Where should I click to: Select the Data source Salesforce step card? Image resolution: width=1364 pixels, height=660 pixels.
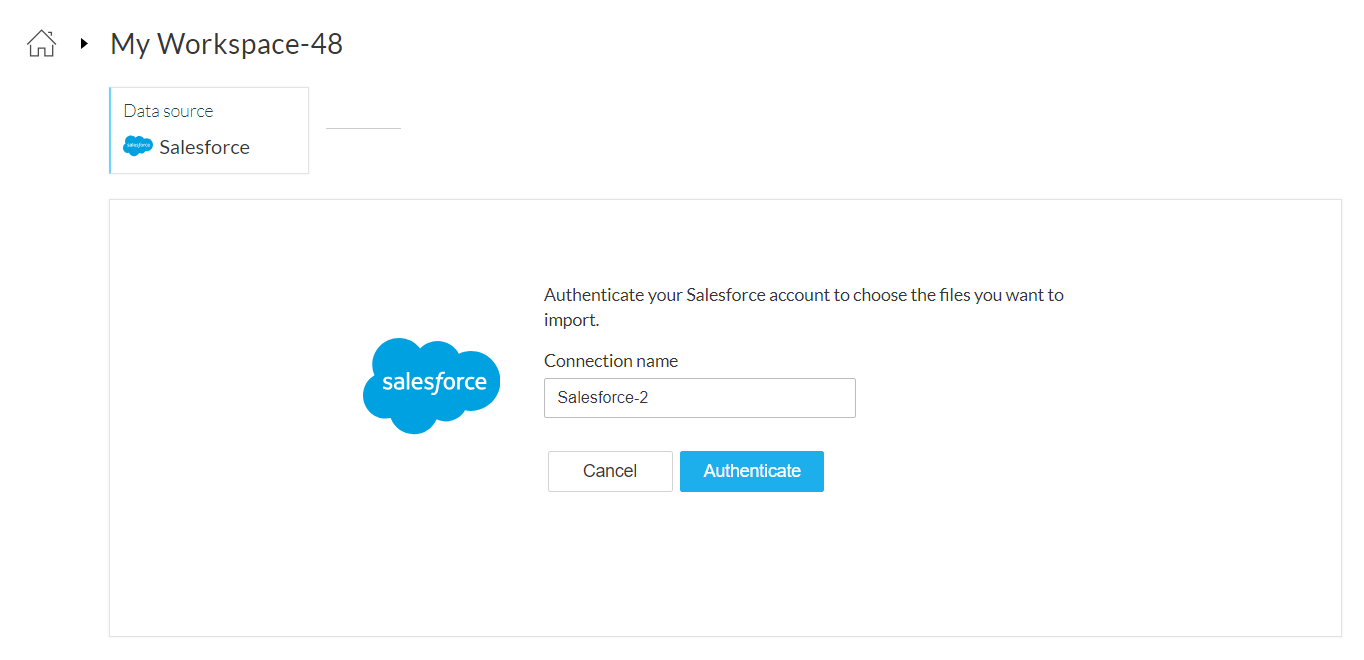tap(209, 130)
